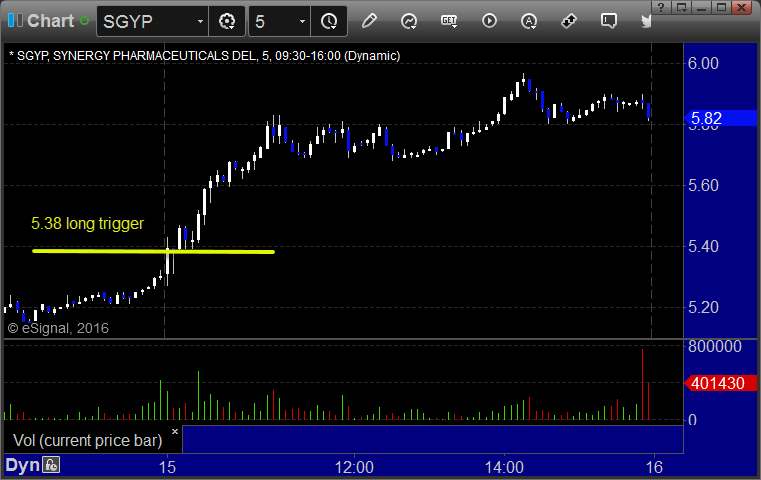Image resolution: width=761 pixels, height=480 pixels.
Task: Click the linking arrows icon
Action: click(569, 21)
